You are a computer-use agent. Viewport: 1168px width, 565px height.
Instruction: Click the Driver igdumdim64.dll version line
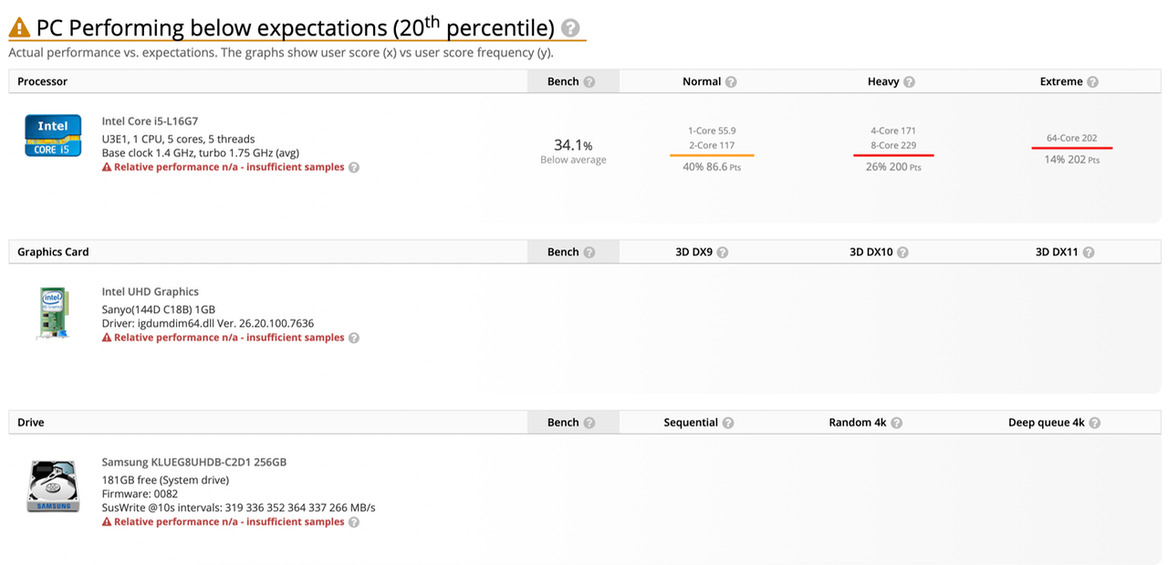click(208, 323)
